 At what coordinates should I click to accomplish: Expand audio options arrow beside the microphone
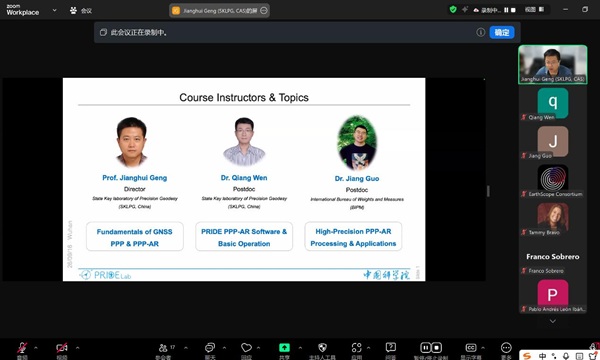[36, 348]
